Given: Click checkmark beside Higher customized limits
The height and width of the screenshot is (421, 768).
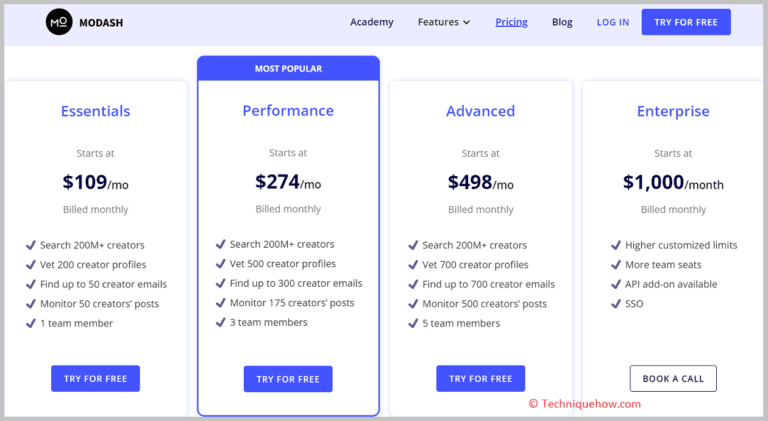Looking at the screenshot, I should pos(616,245).
